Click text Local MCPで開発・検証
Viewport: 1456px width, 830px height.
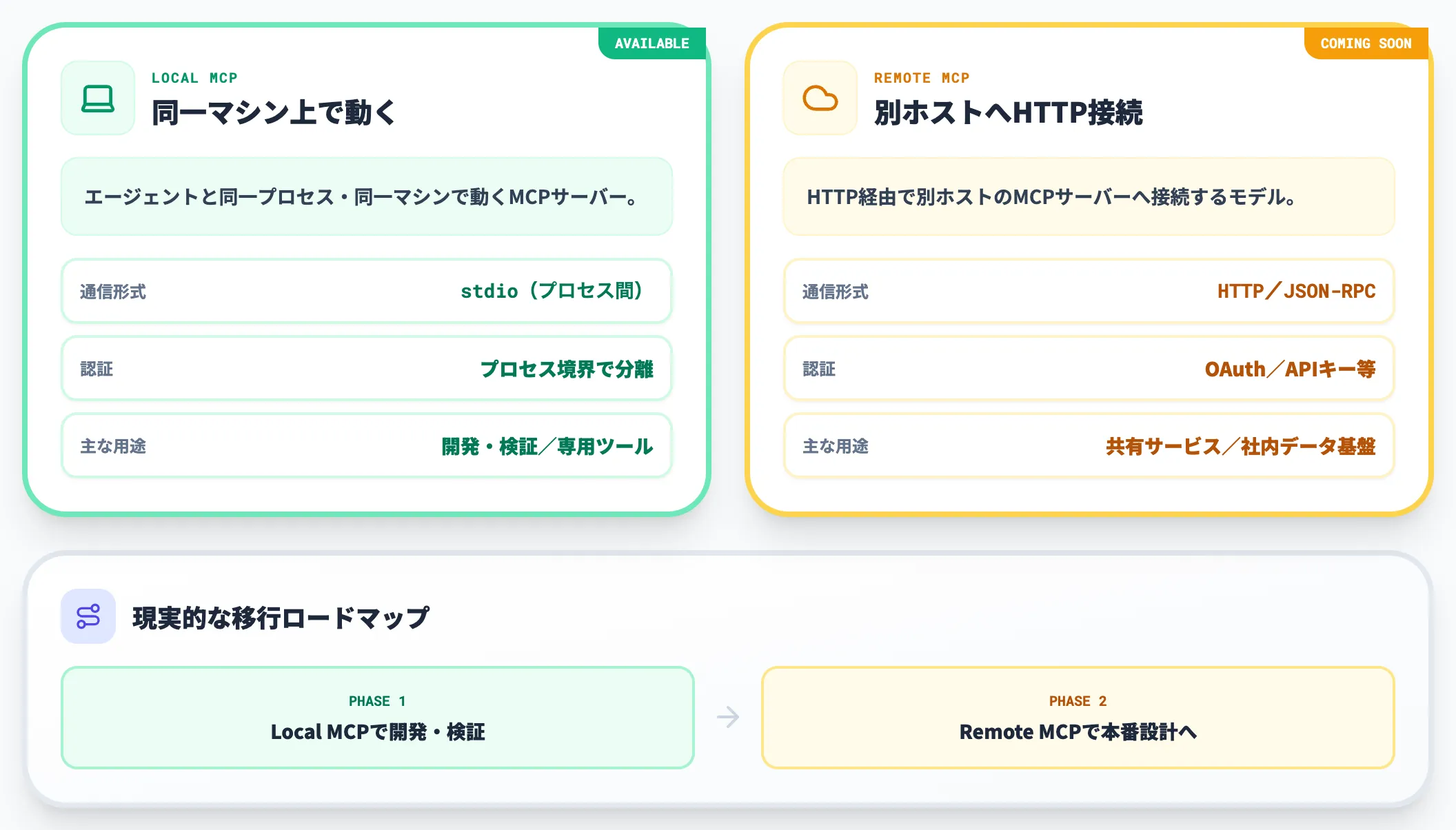click(378, 731)
